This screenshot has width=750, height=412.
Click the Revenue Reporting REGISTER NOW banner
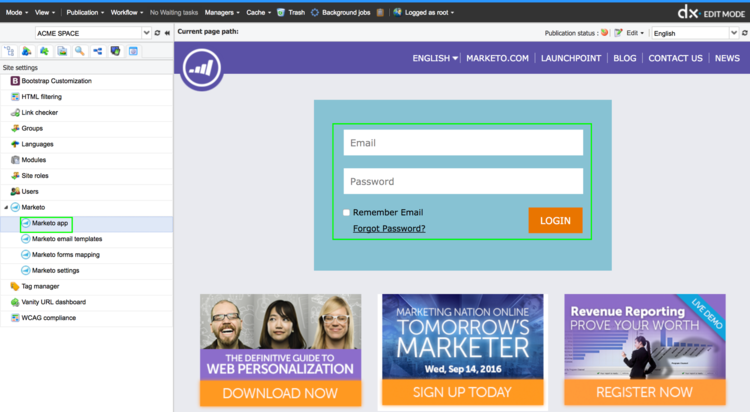tap(645, 350)
